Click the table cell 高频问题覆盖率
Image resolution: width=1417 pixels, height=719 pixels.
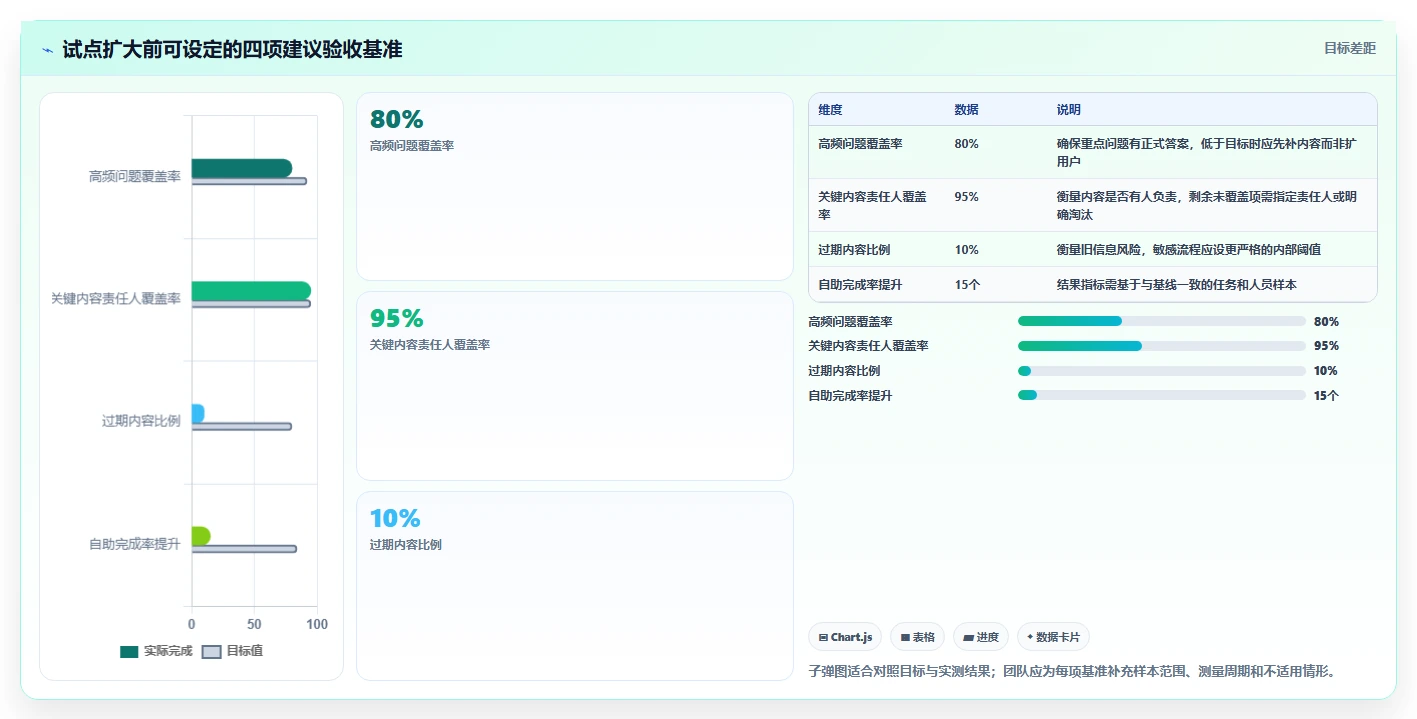tap(860, 144)
